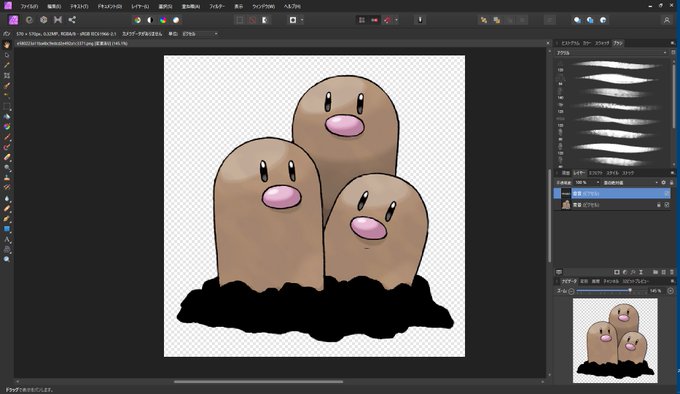
Task: Open the Filters menu (フィルター)
Action: coord(217,7)
